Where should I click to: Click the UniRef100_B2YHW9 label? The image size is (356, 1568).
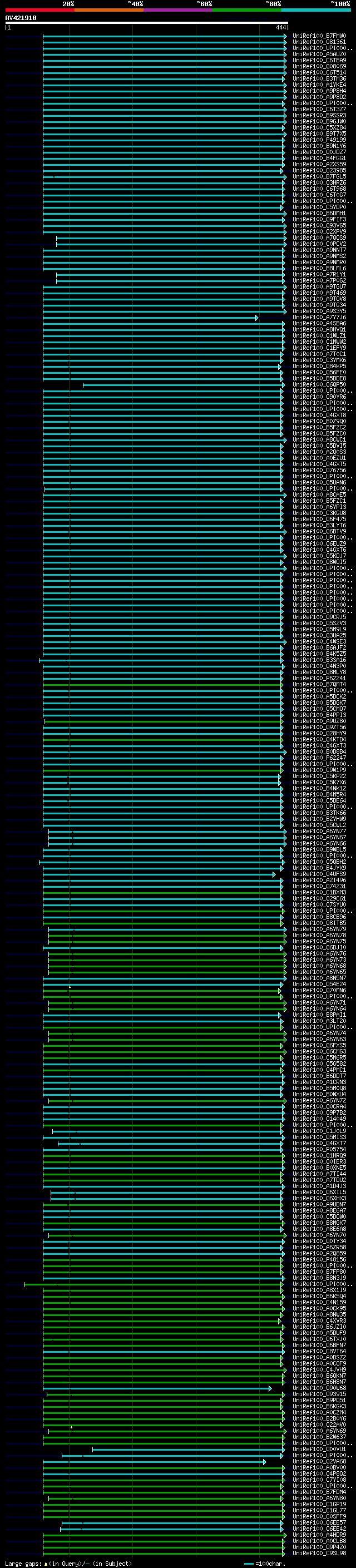(319, 819)
